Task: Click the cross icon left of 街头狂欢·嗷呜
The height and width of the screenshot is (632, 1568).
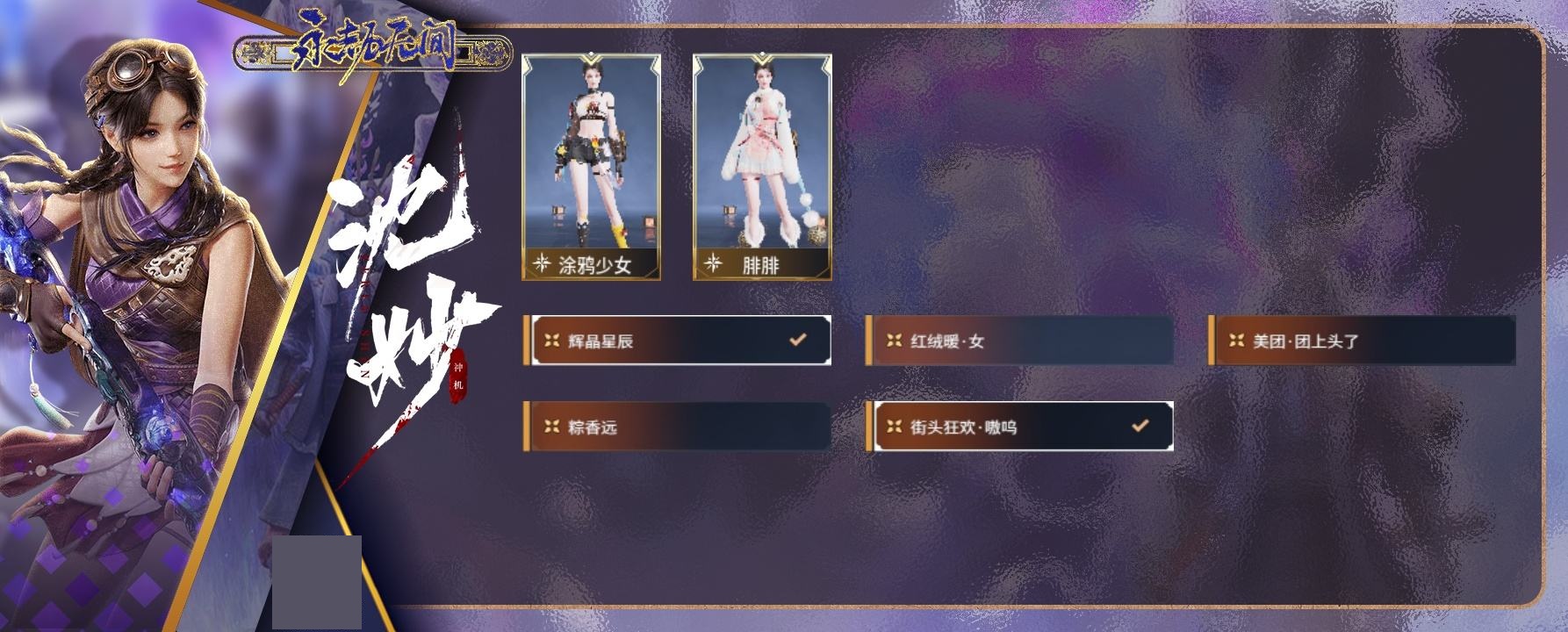Action: point(894,427)
